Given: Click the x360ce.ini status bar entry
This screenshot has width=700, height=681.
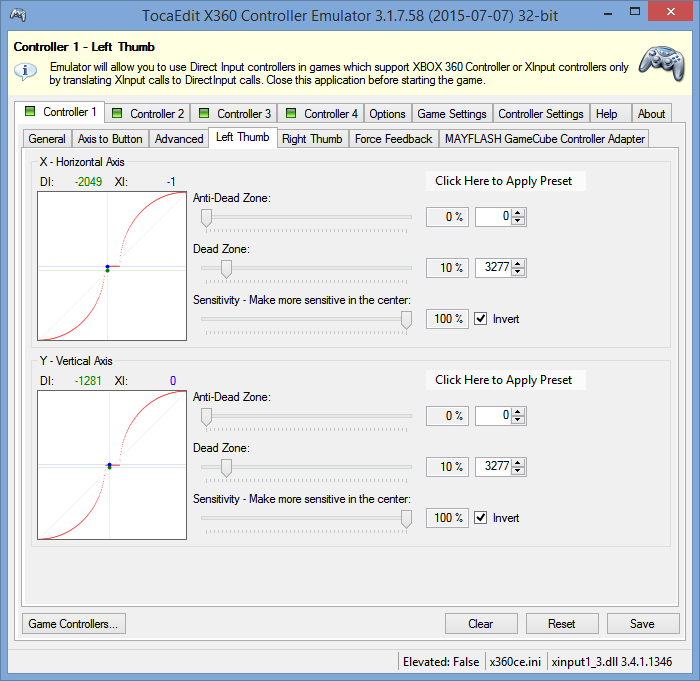Looking at the screenshot, I should [515, 662].
